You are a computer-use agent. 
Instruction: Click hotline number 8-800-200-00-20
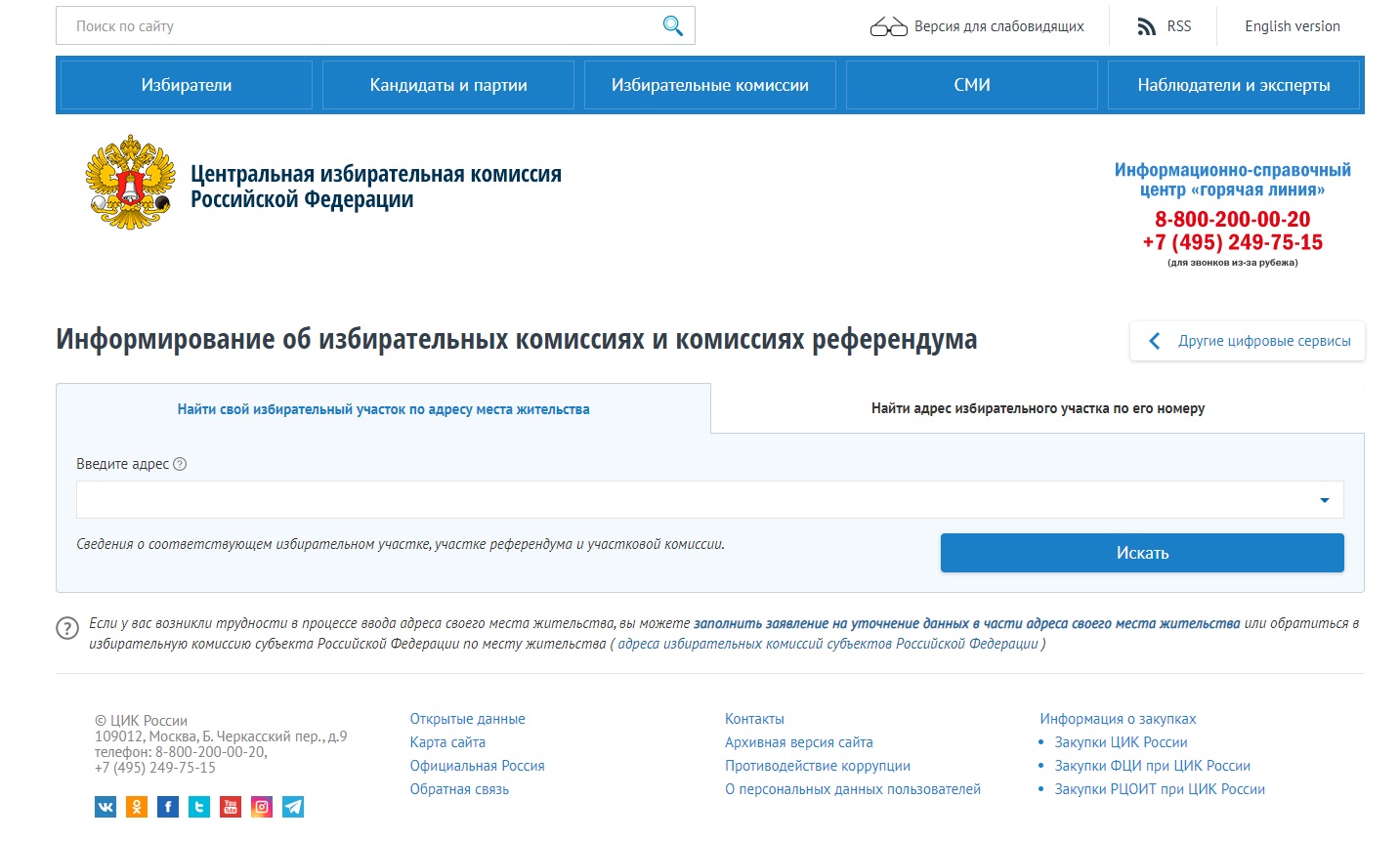coord(1233,220)
